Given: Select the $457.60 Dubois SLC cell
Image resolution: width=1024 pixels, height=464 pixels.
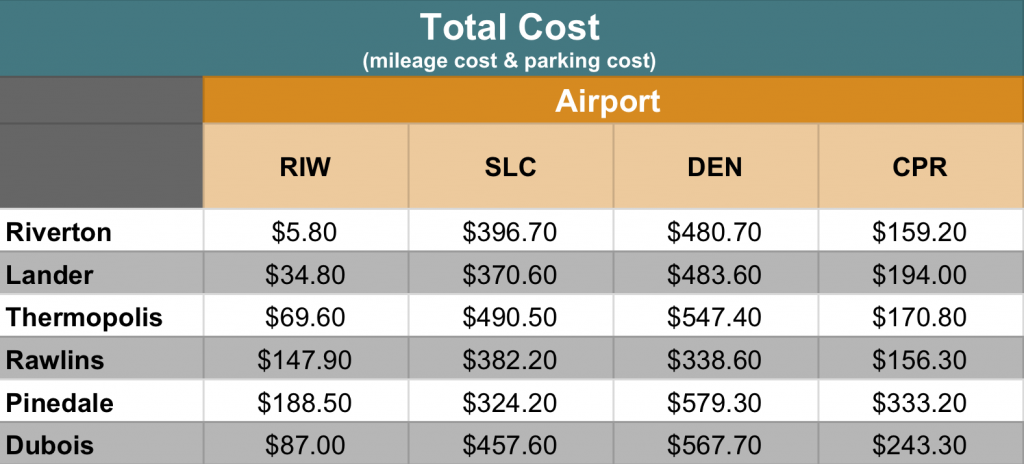Looking at the screenshot, I should pos(511,444).
